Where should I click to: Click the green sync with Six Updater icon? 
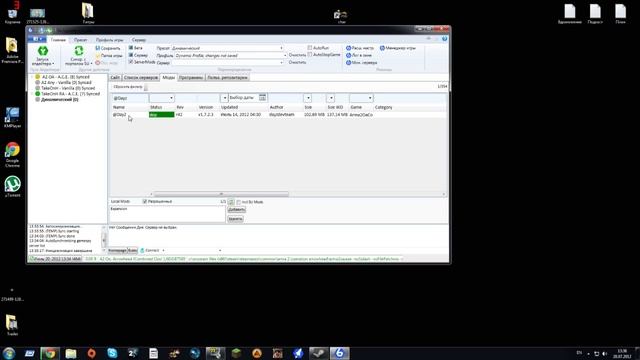click(x=78, y=51)
